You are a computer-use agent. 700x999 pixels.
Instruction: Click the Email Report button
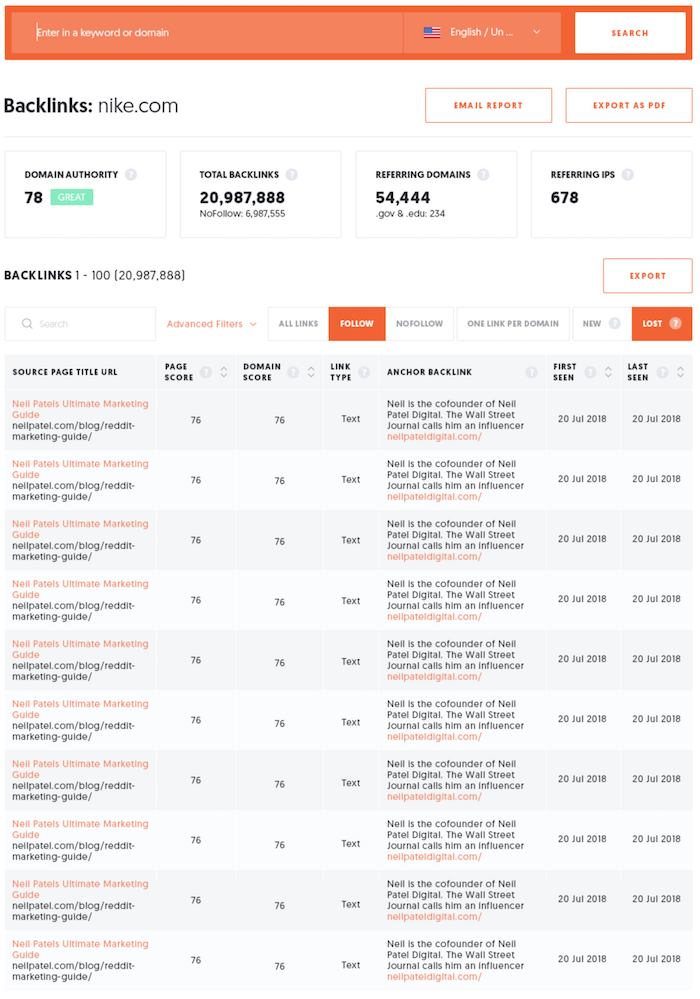coord(488,105)
